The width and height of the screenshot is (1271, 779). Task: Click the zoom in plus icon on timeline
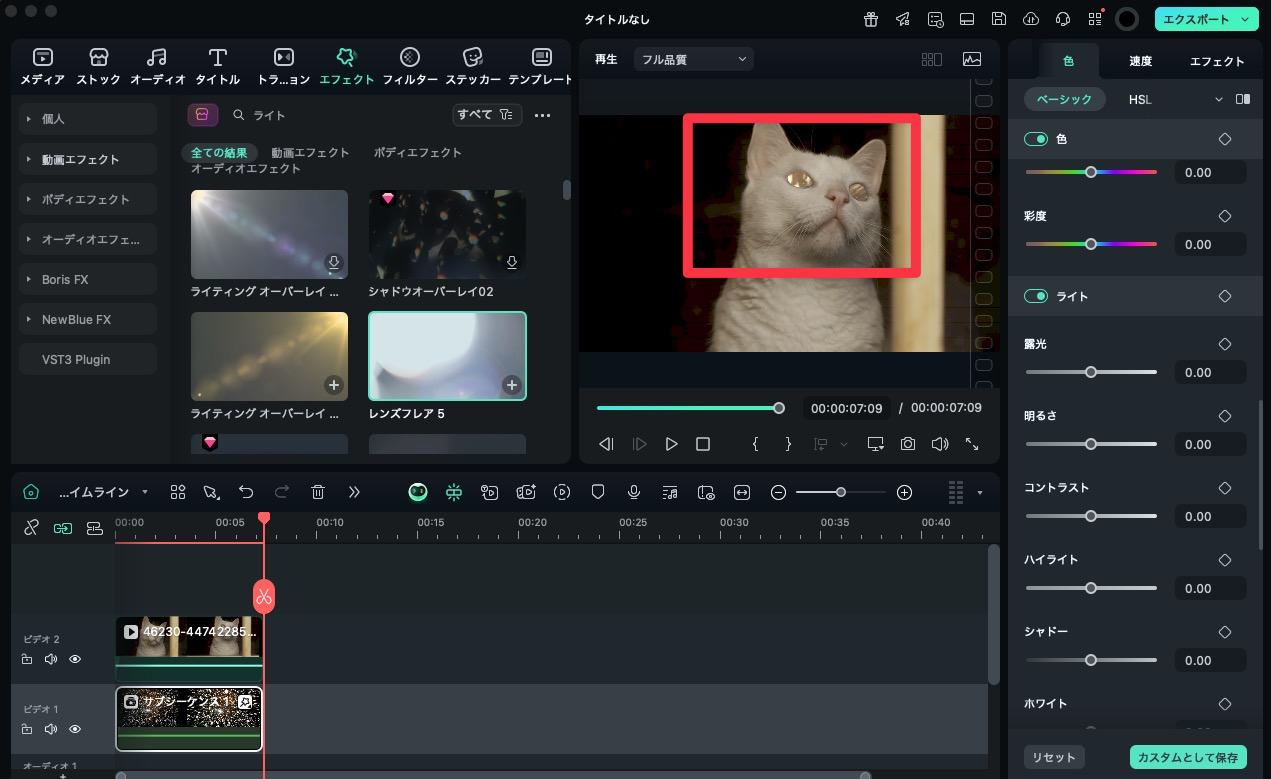pos(905,492)
